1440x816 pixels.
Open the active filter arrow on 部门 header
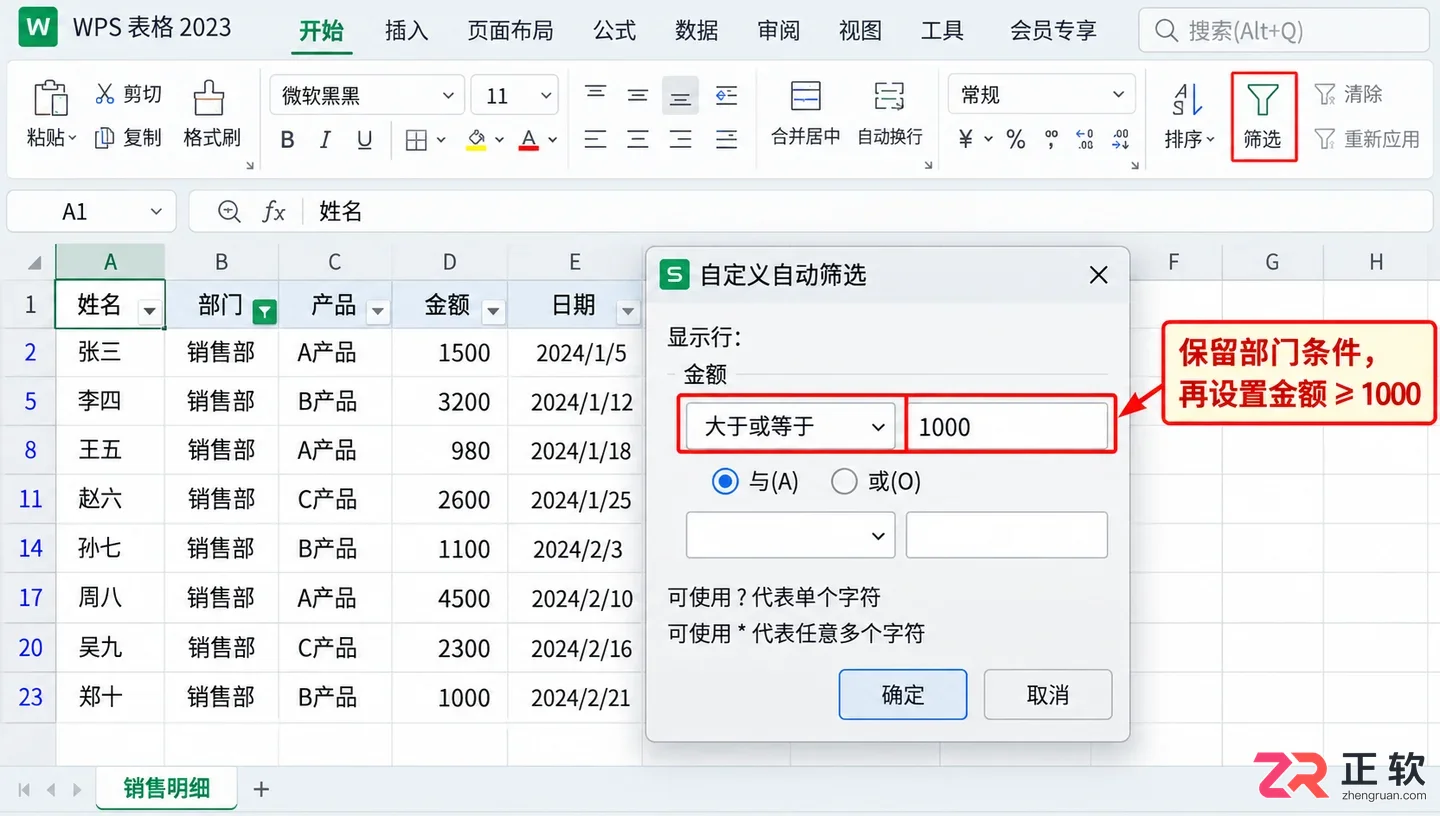click(x=264, y=312)
